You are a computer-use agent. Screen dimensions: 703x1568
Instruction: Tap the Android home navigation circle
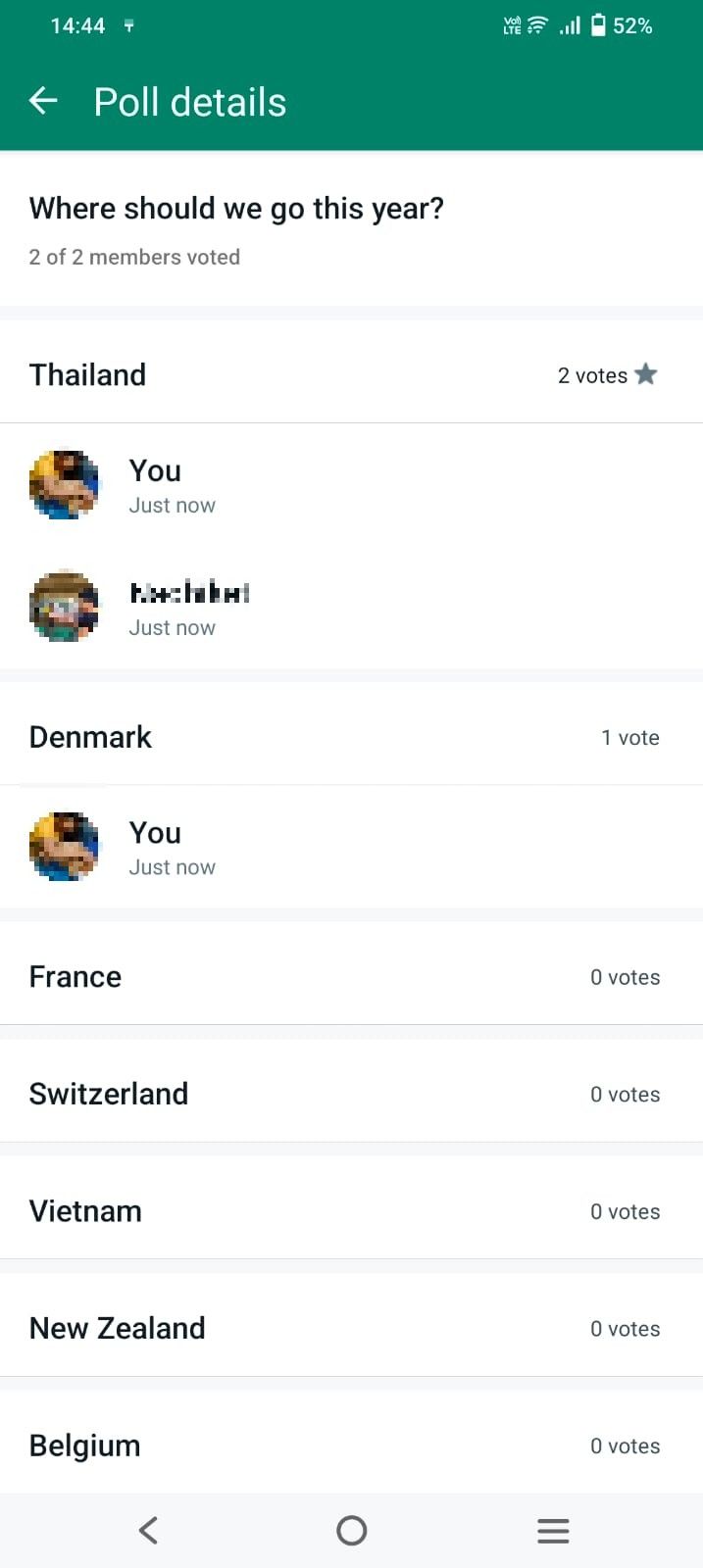point(351,1530)
